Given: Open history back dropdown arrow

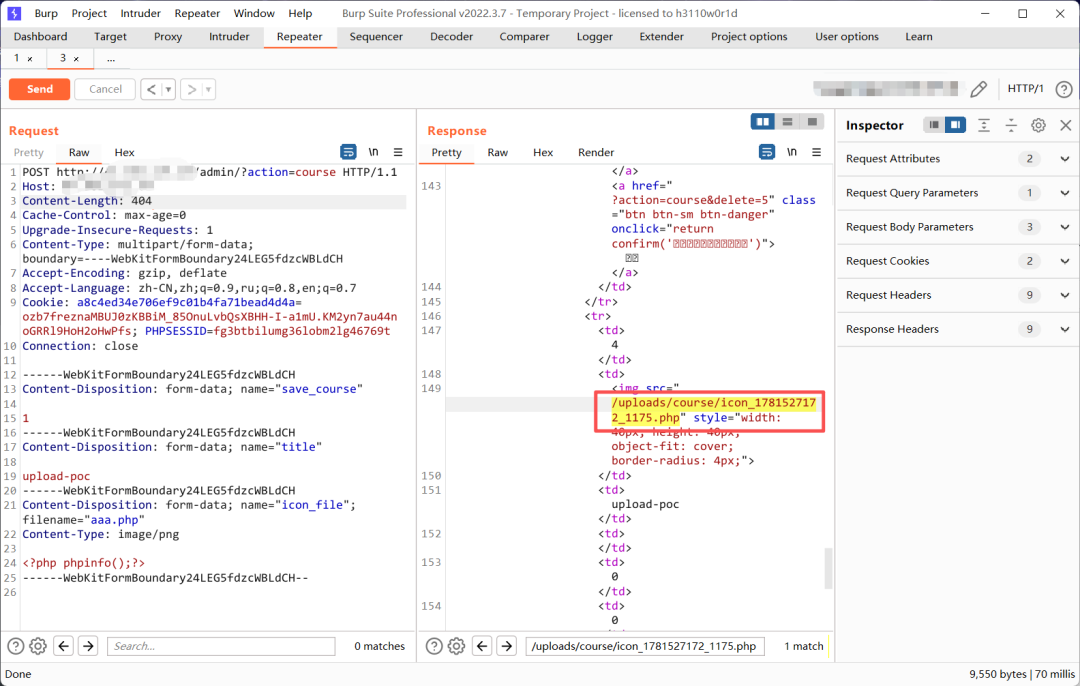Looking at the screenshot, I should [168, 90].
